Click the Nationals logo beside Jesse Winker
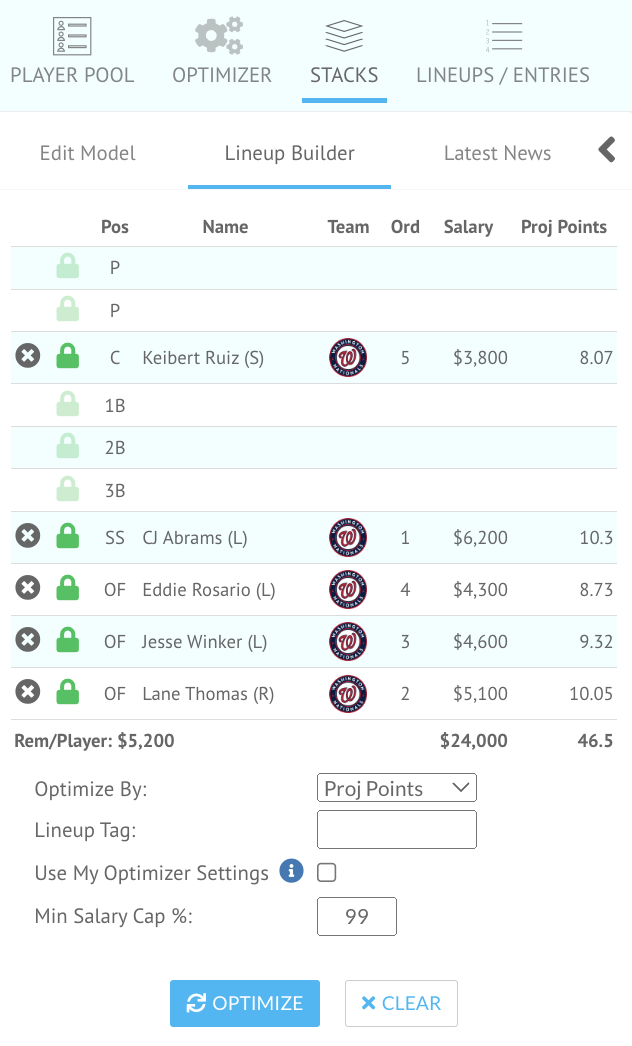The width and height of the screenshot is (632, 1046). pos(347,641)
